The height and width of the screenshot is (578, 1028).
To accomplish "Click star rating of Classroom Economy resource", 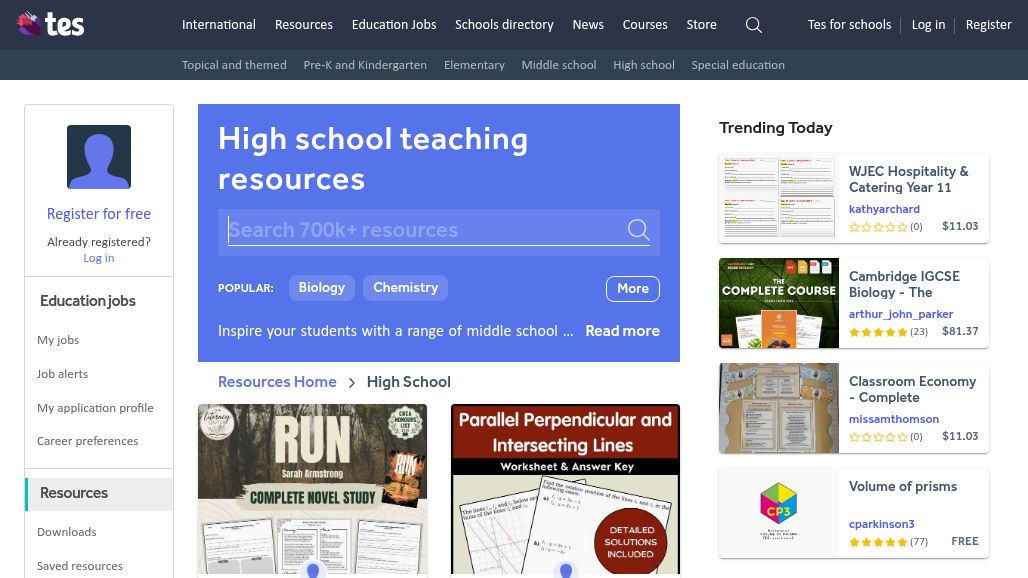I will tap(878, 436).
